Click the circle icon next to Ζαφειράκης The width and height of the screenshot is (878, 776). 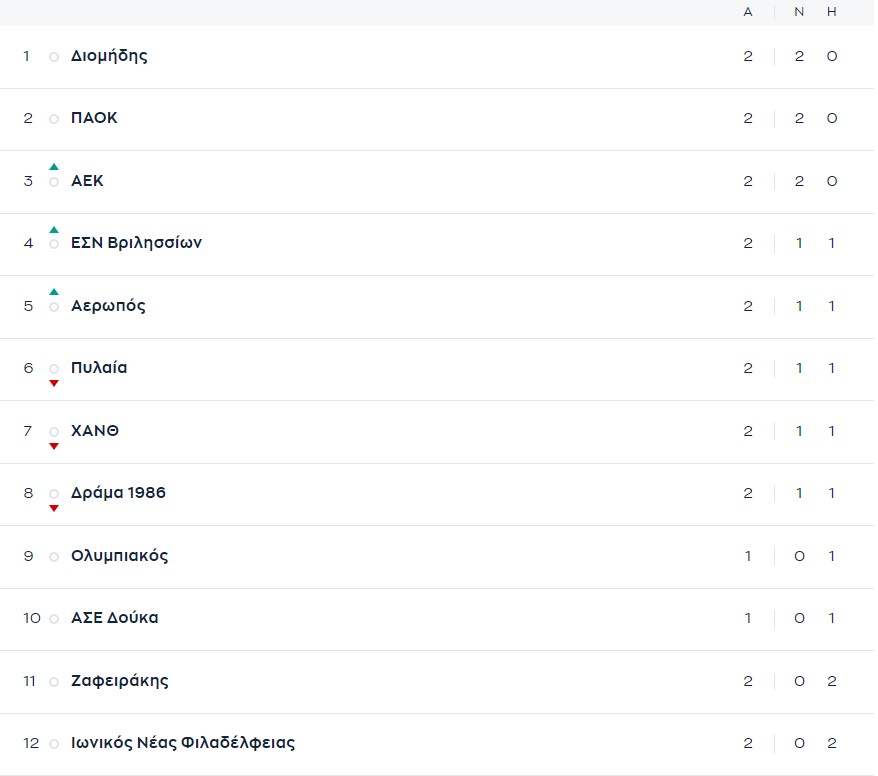[x=54, y=682]
